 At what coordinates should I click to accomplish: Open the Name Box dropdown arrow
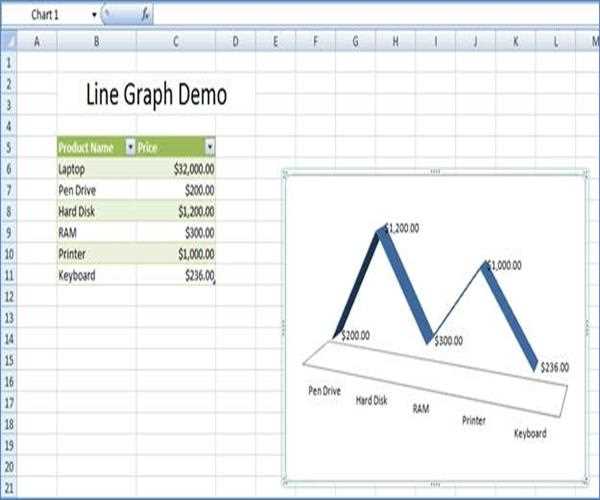(95, 15)
